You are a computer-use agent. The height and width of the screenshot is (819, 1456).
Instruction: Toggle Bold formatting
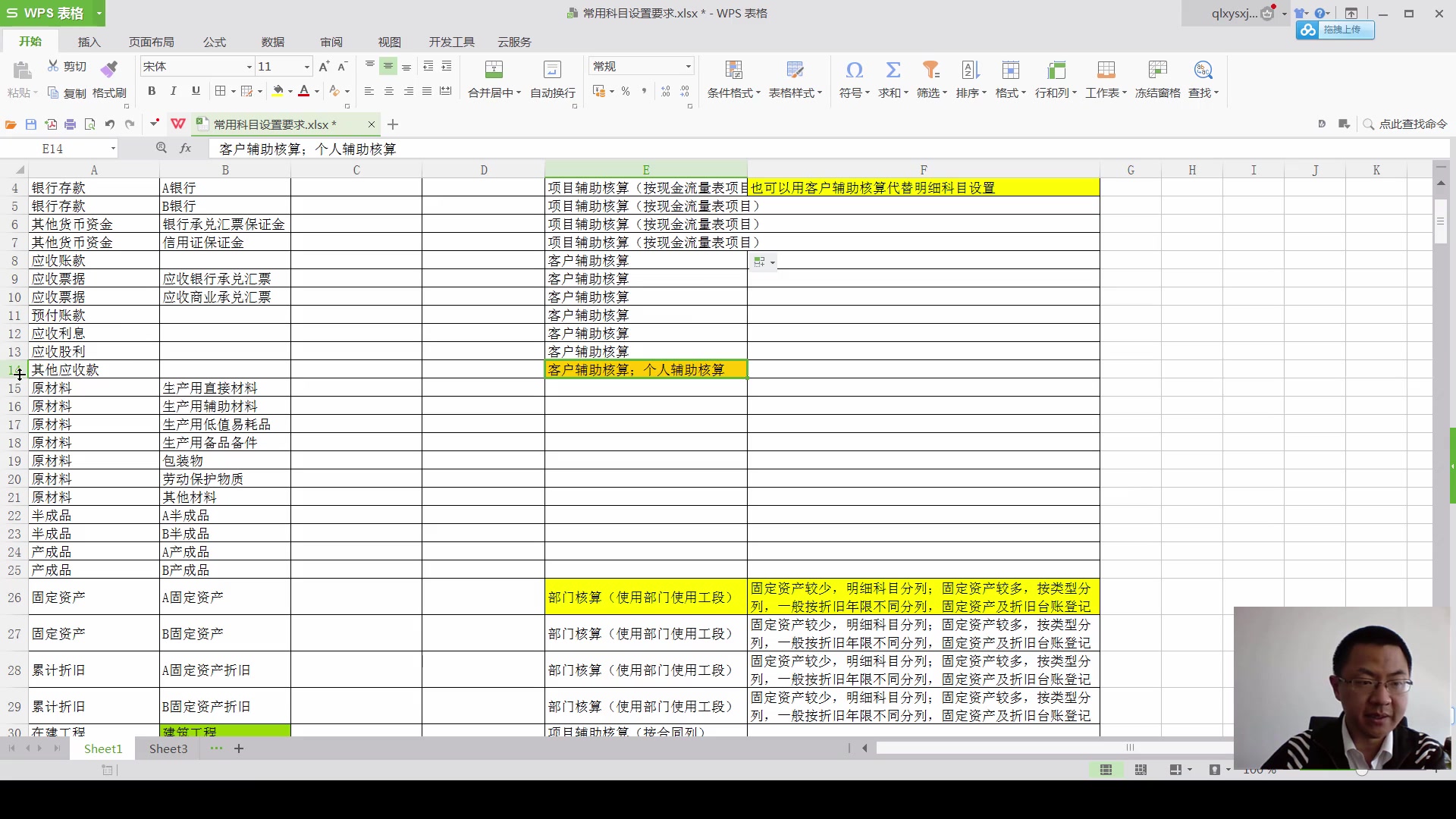(x=152, y=92)
